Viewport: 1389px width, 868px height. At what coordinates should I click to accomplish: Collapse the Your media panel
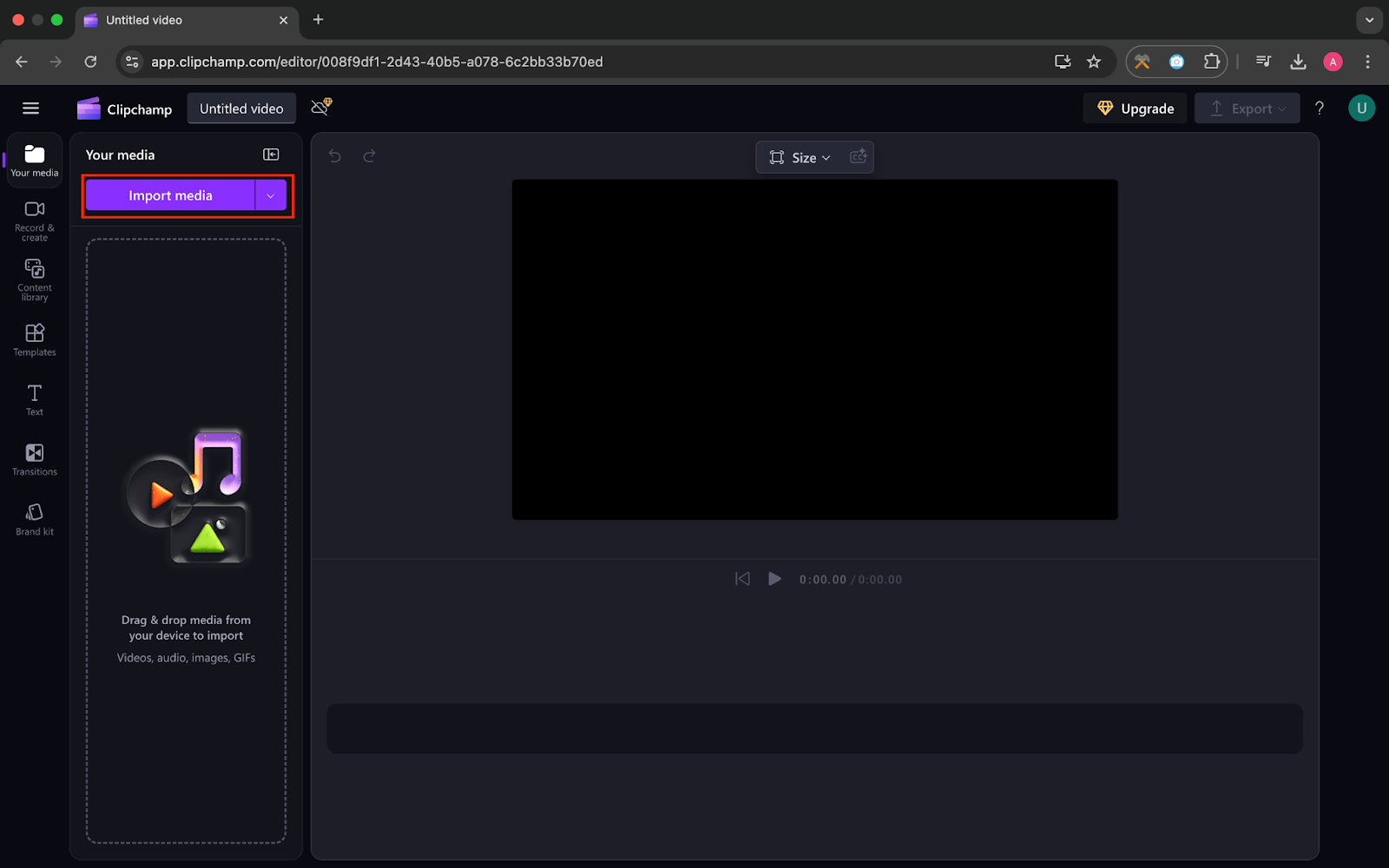pyautogui.click(x=271, y=155)
